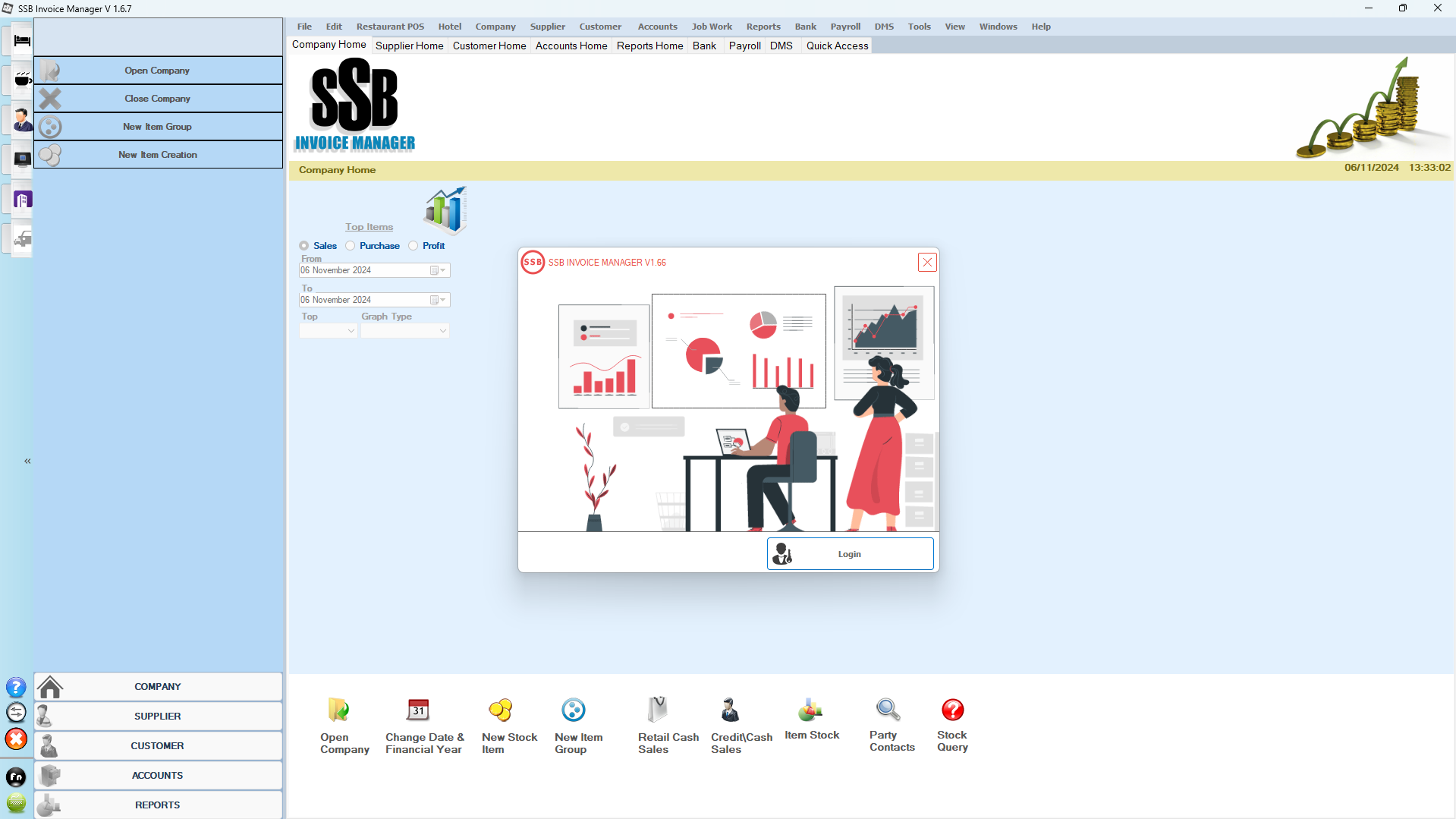
Task: Click SSB logo in login dialog
Action: (x=533, y=263)
